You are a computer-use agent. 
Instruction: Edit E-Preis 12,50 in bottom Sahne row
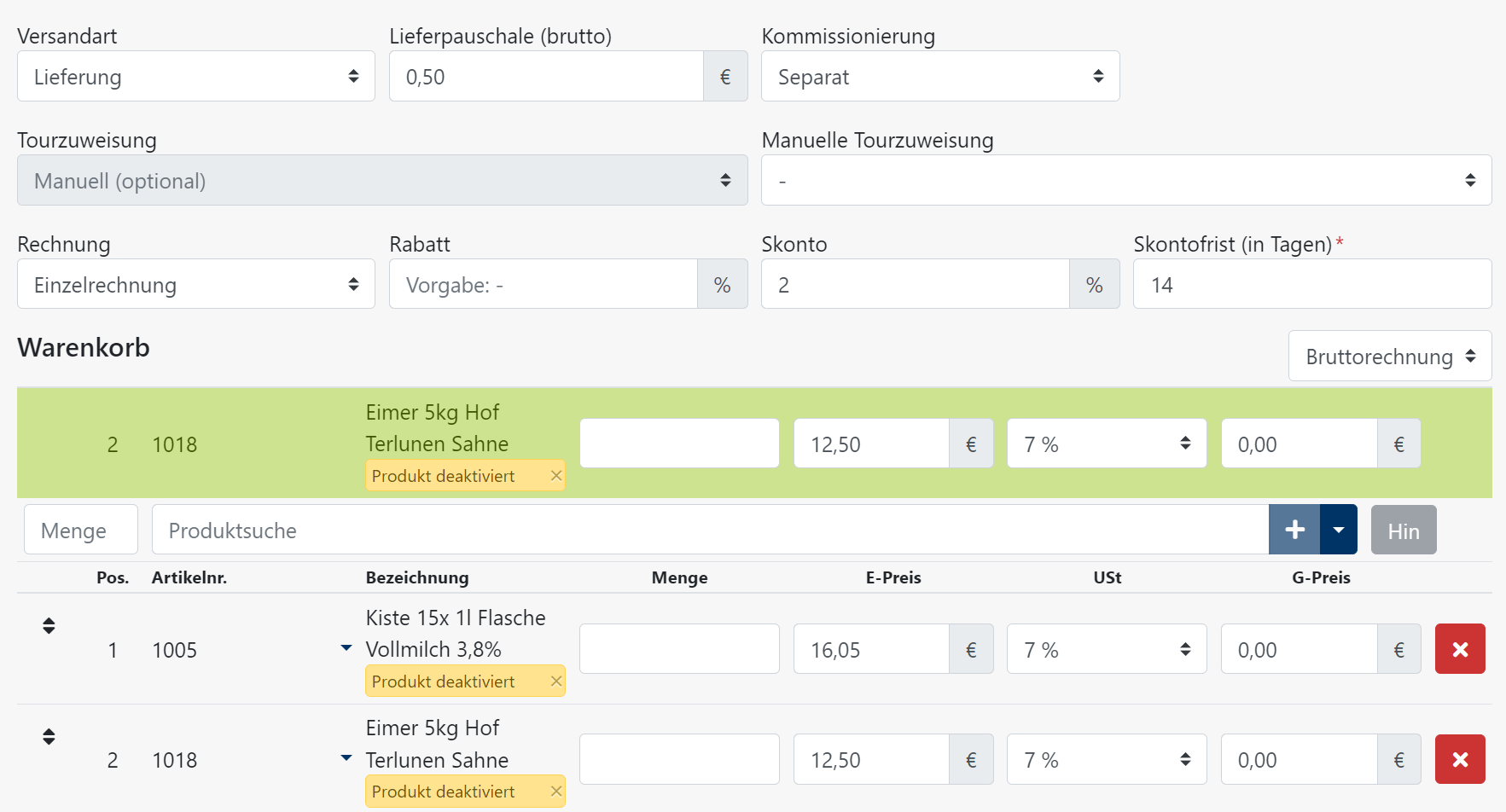pos(871,759)
